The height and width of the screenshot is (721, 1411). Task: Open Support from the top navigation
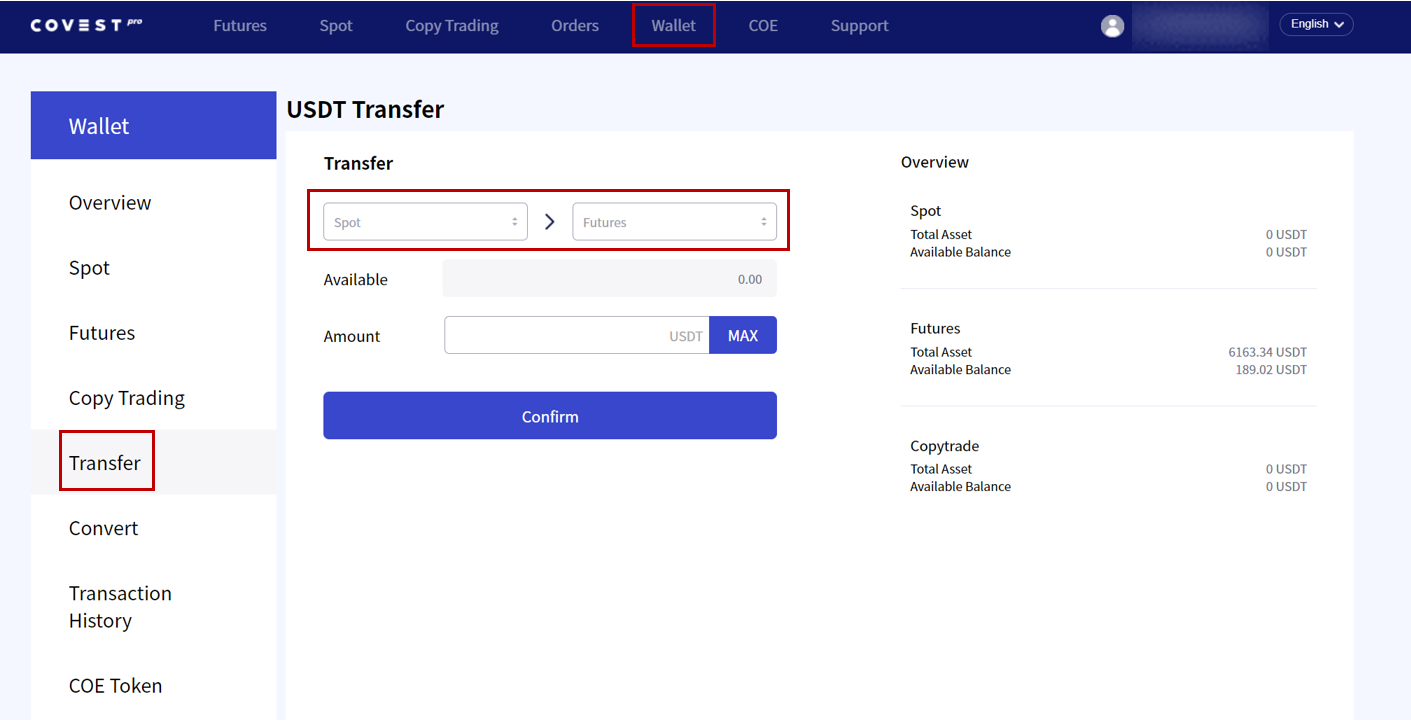pyautogui.click(x=859, y=26)
